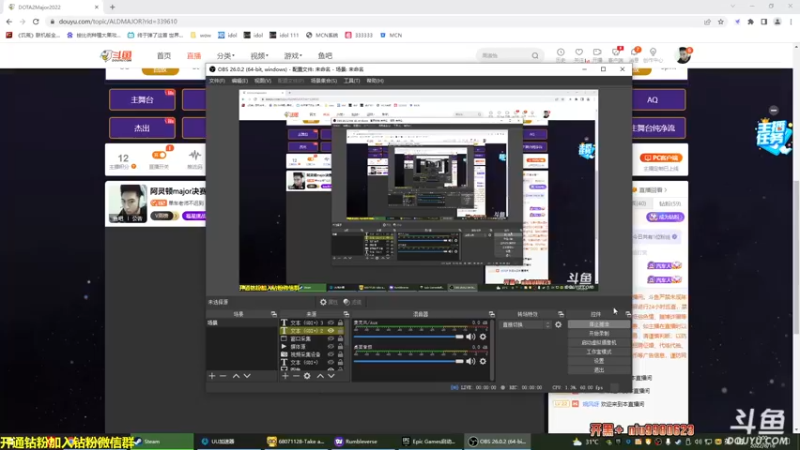This screenshot has width=800, height=450.
Task: Open Rumbleverse from the taskbar
Action: (x=363, y=442)
